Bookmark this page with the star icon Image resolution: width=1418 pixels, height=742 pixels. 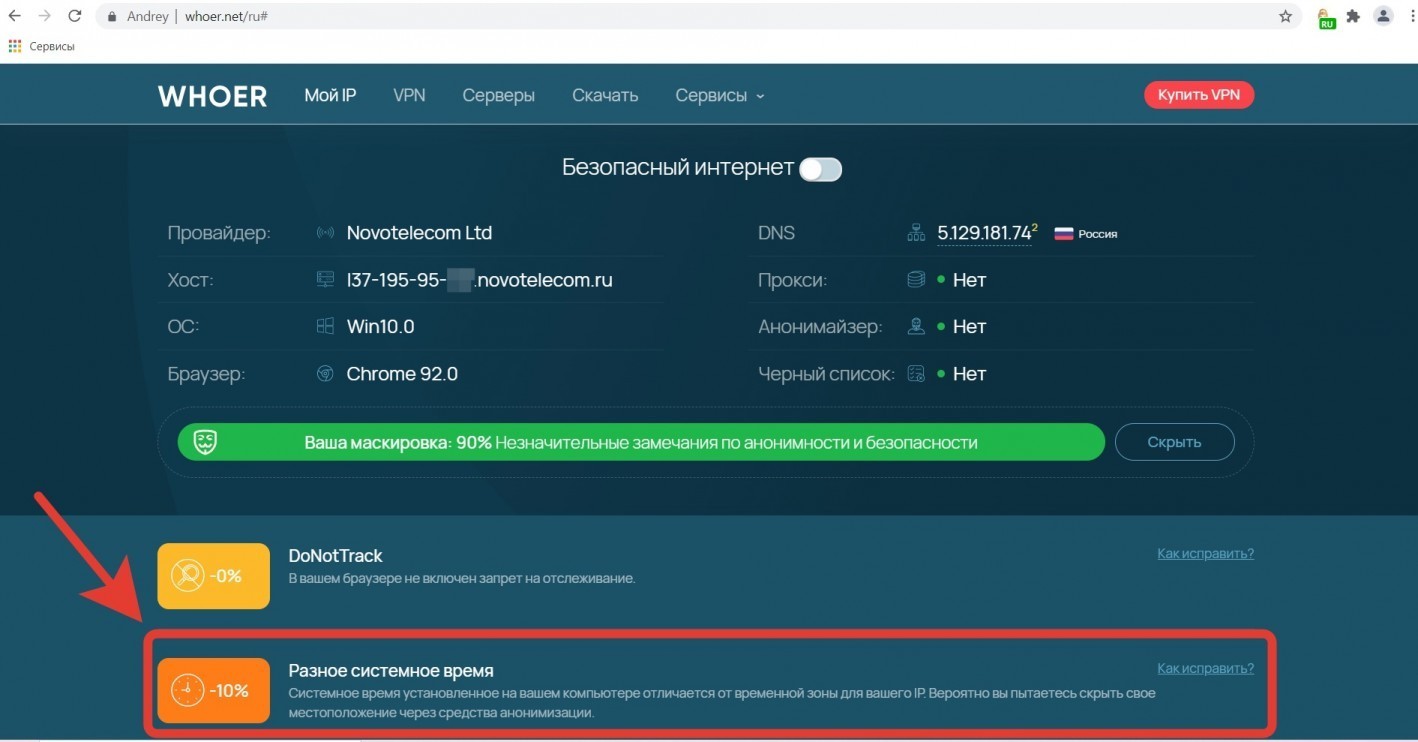1286,16
